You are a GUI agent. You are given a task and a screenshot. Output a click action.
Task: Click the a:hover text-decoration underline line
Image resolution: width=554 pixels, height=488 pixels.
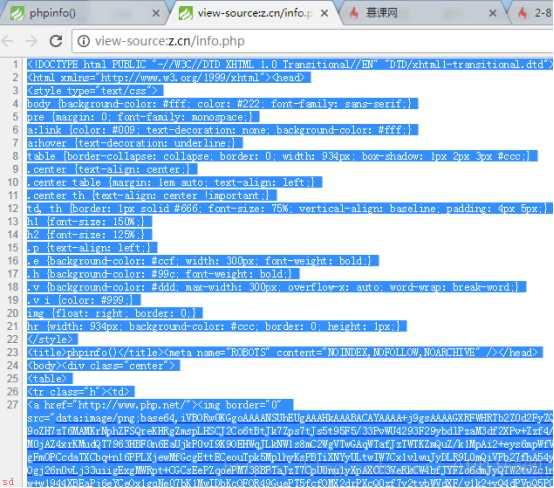(x=135, y=143)
